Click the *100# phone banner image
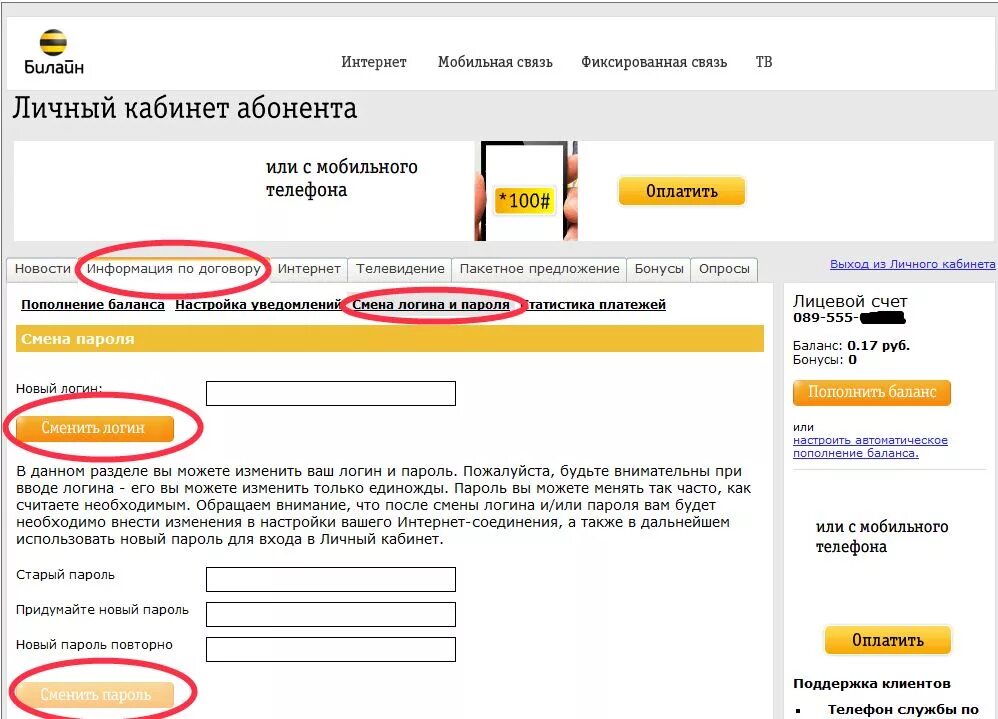 526,191
